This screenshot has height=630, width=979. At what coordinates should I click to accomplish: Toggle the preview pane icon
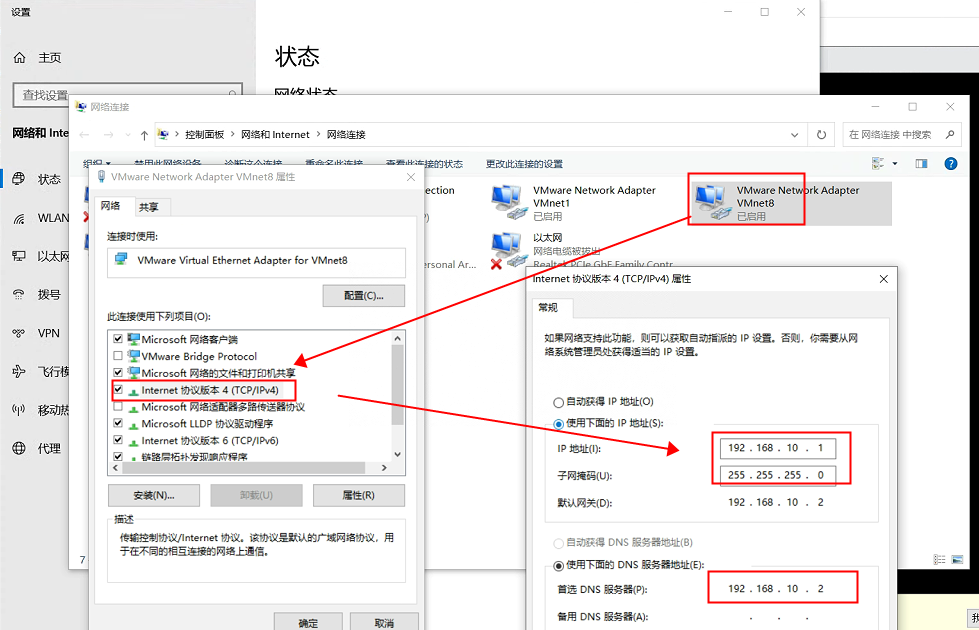(921, 164)
